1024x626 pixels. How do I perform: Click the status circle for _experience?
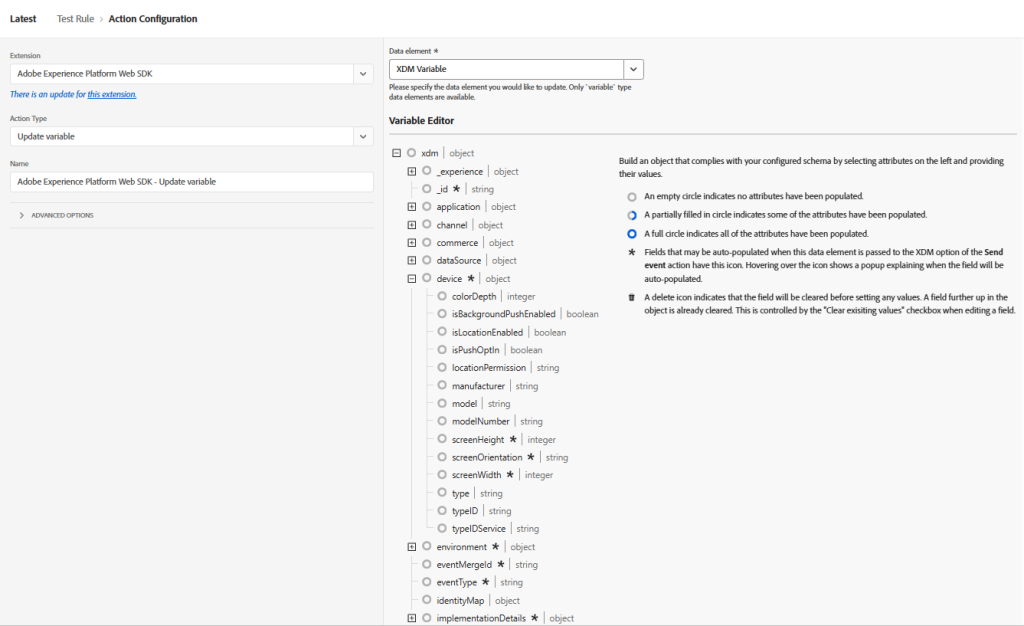(426, 171)
